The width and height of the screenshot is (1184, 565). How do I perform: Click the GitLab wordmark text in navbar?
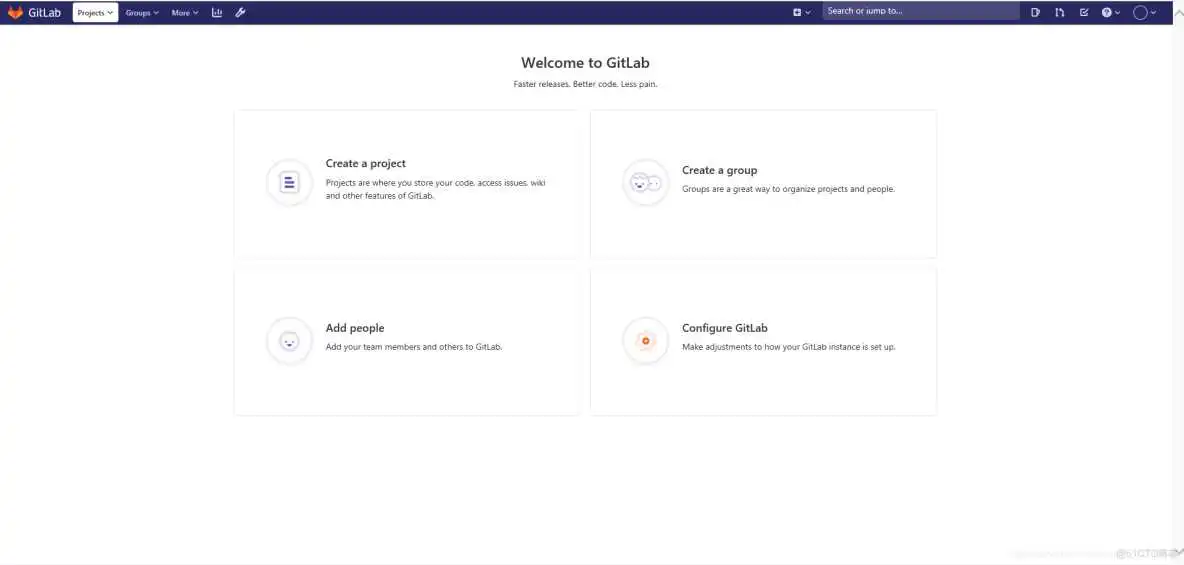tap(45, 13)
